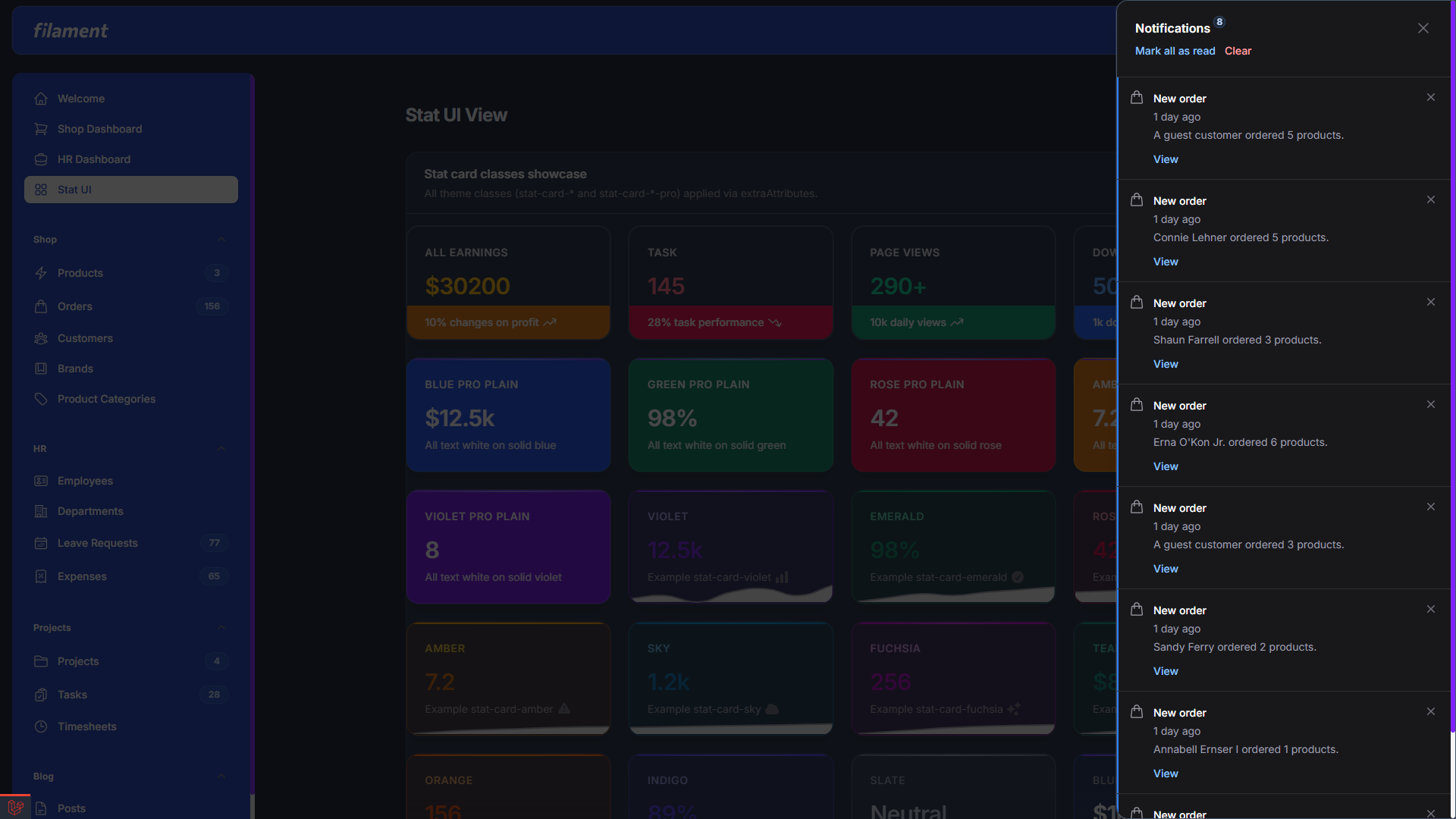Click the Expenses badge showing 65
The image size is (1456, 819).
pos(215,576)
